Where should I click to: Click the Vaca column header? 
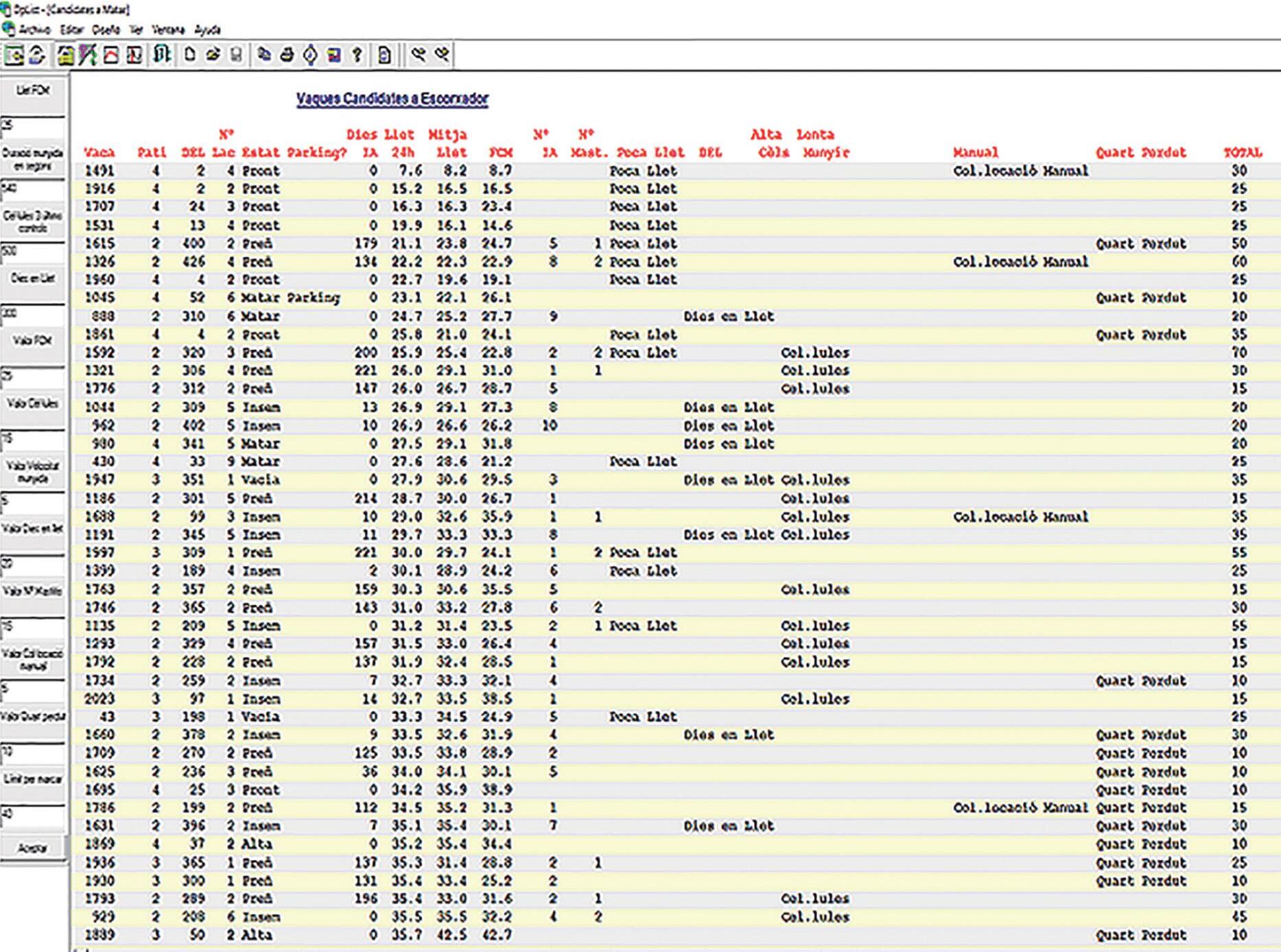tap(99, 152)
